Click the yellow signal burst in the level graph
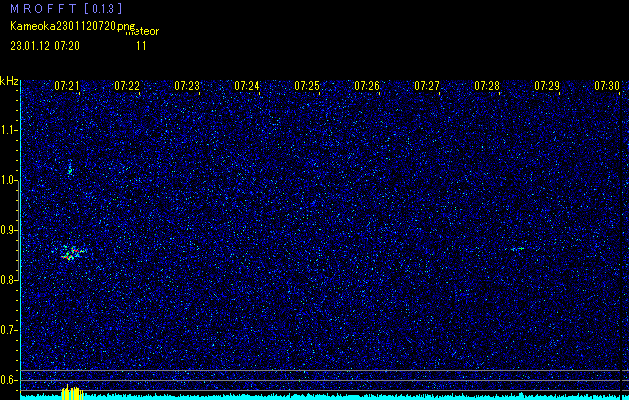This screenshot has width=629, height=400. click(x=72, y=392)
